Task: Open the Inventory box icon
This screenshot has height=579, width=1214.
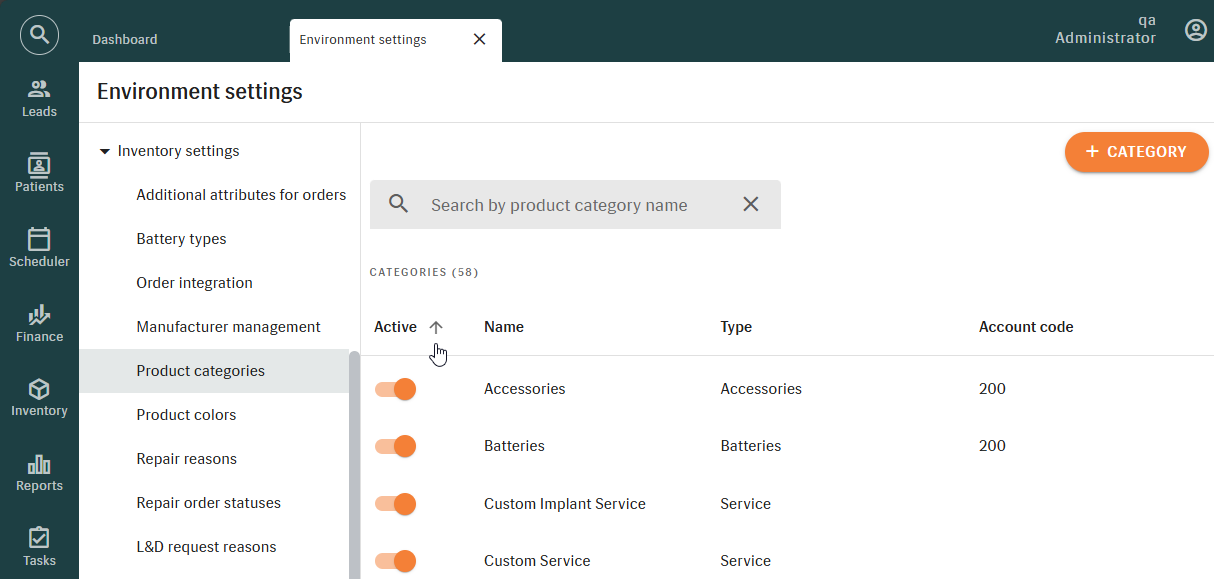Action: (x=39, y=397)
